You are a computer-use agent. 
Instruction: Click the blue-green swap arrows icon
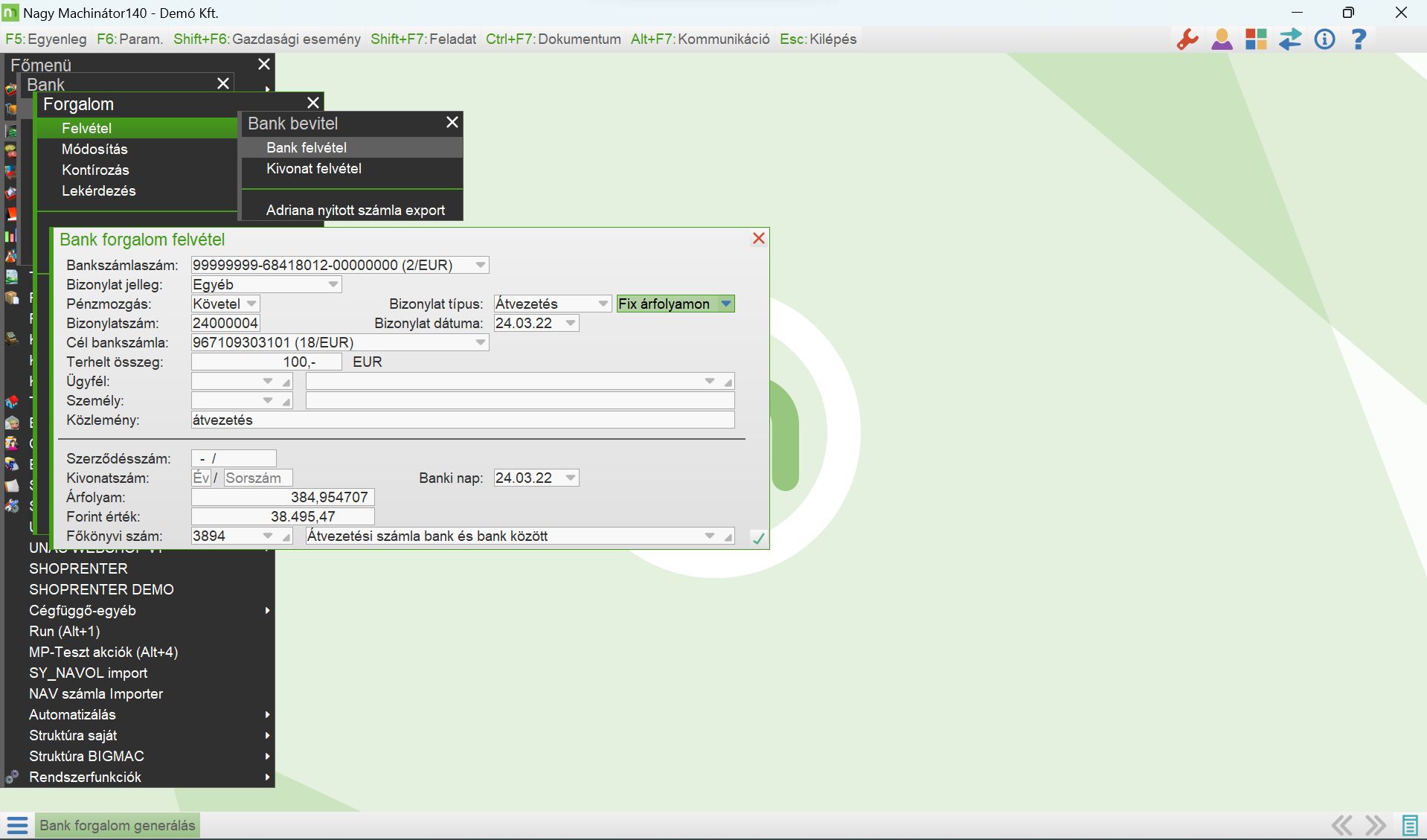click(x=1290, y=39)
